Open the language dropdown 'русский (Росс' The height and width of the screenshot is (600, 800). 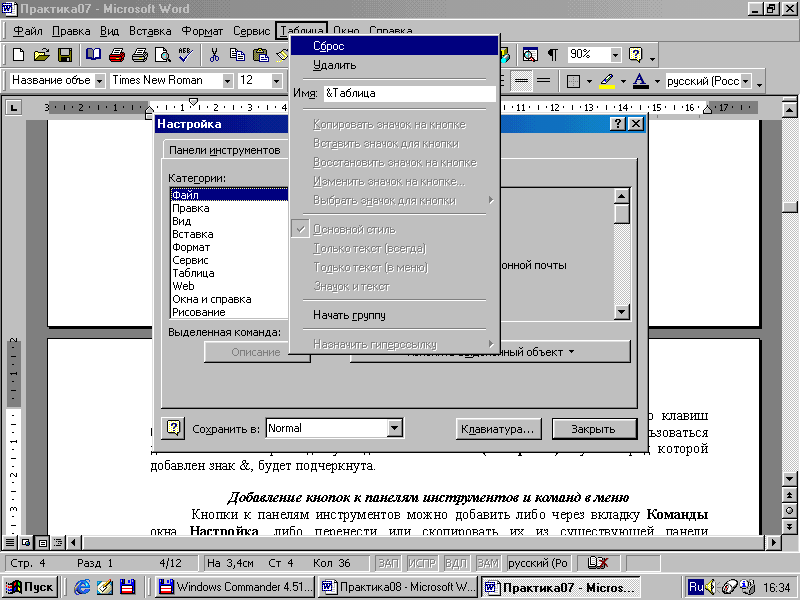click(746, 81)
